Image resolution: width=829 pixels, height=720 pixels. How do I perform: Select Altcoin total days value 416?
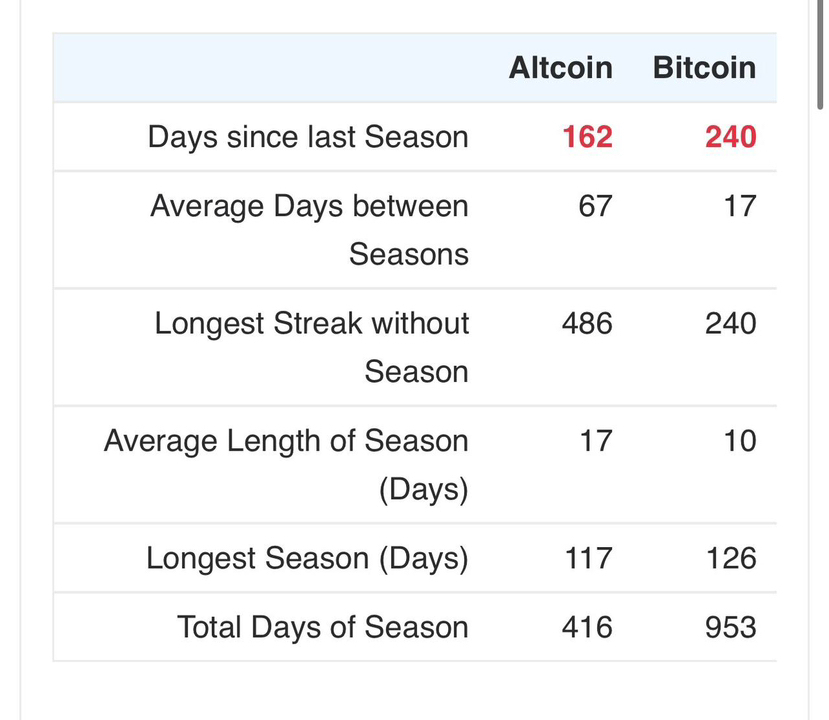[587, 627]
